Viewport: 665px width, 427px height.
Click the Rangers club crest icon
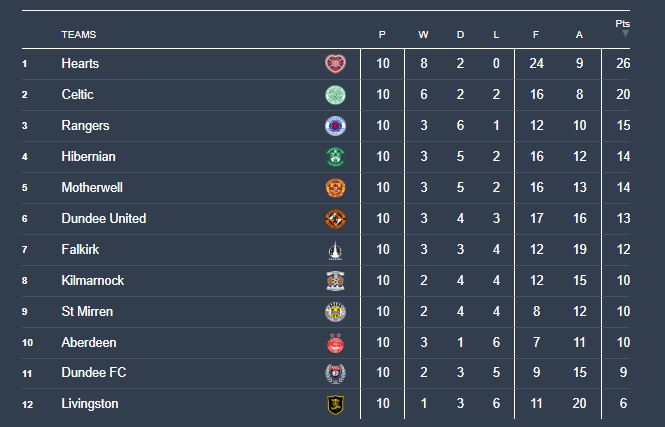click(335, 126)
